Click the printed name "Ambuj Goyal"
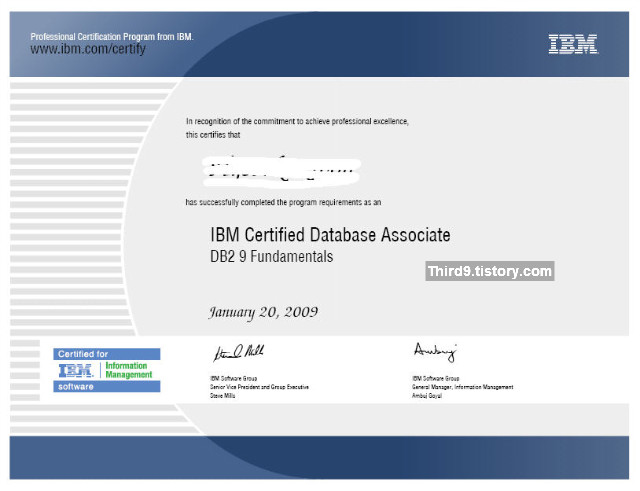Image resolution: width=640 pixels, height=491 pixels. click(427, 395)
